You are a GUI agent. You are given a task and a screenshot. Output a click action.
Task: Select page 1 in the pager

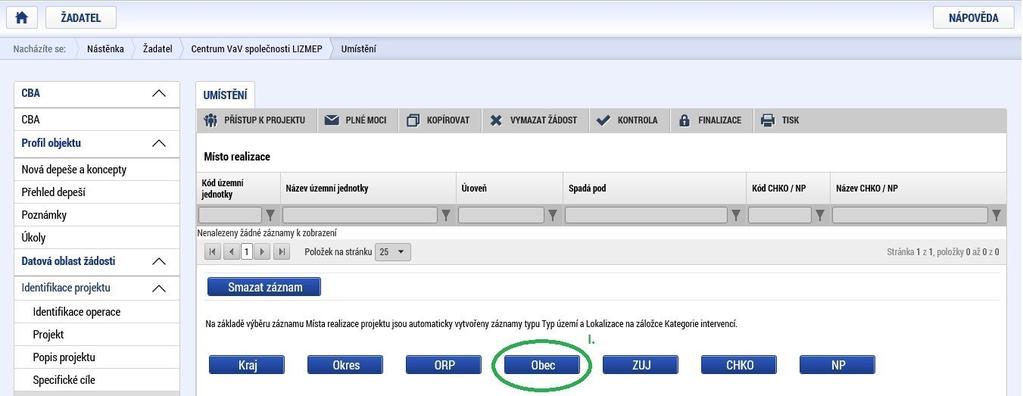click(x=247, y=251)
